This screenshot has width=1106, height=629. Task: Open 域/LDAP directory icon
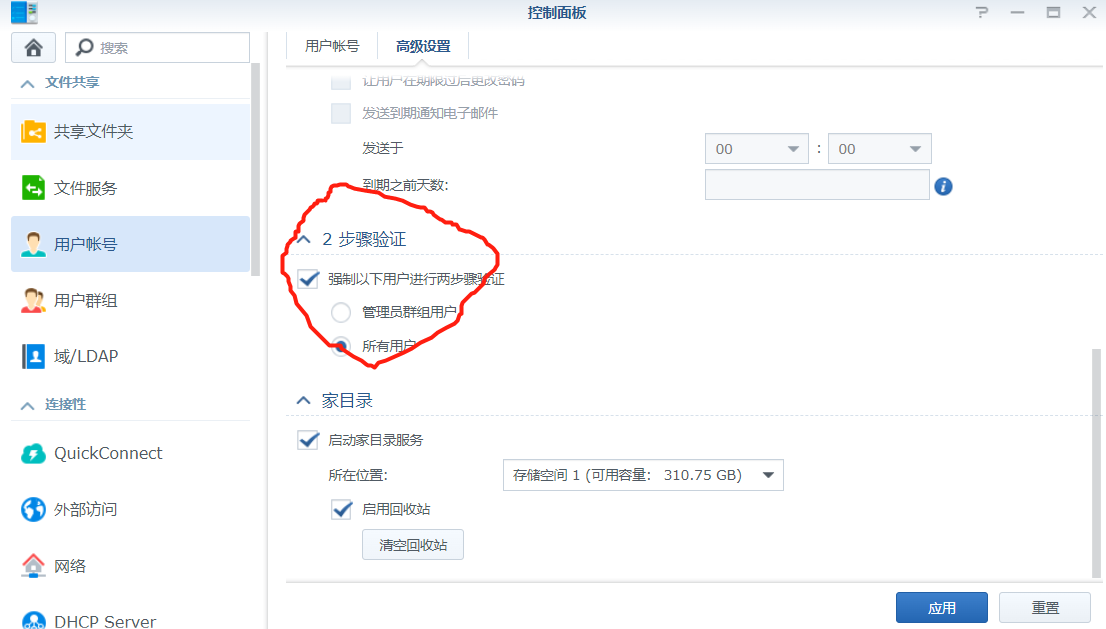34,356
